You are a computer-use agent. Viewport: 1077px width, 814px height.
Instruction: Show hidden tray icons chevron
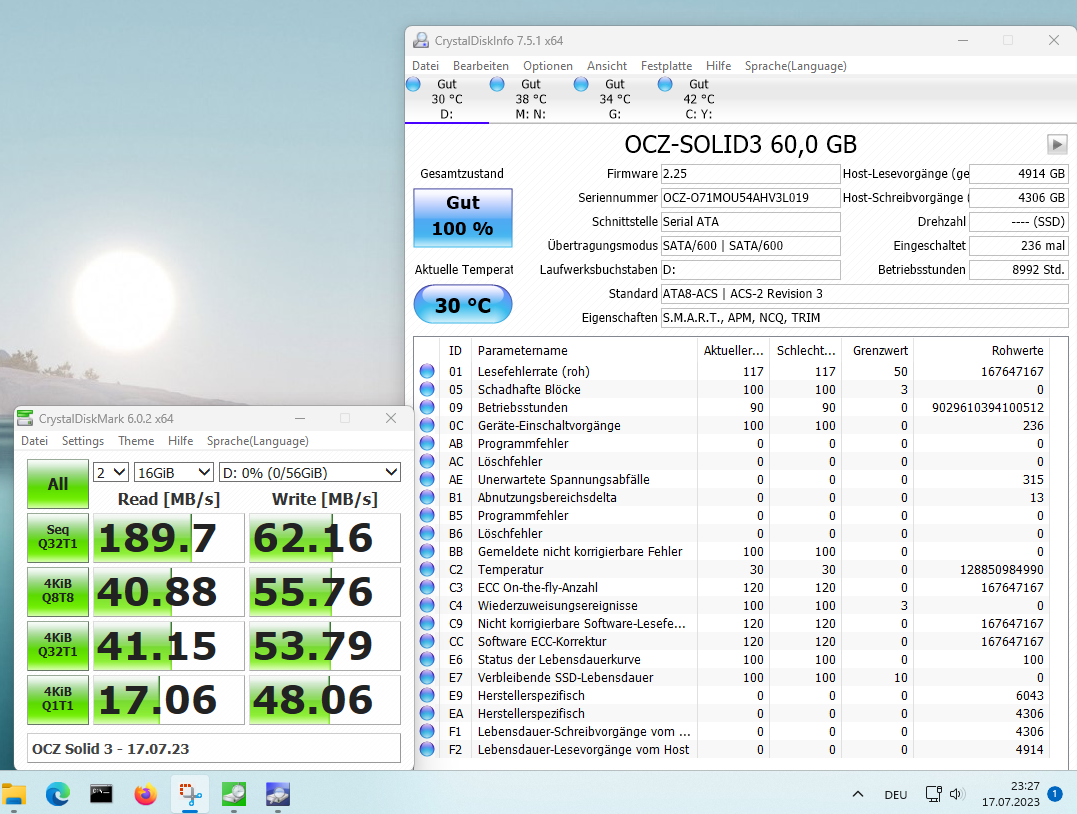click(x=858, y=794)
